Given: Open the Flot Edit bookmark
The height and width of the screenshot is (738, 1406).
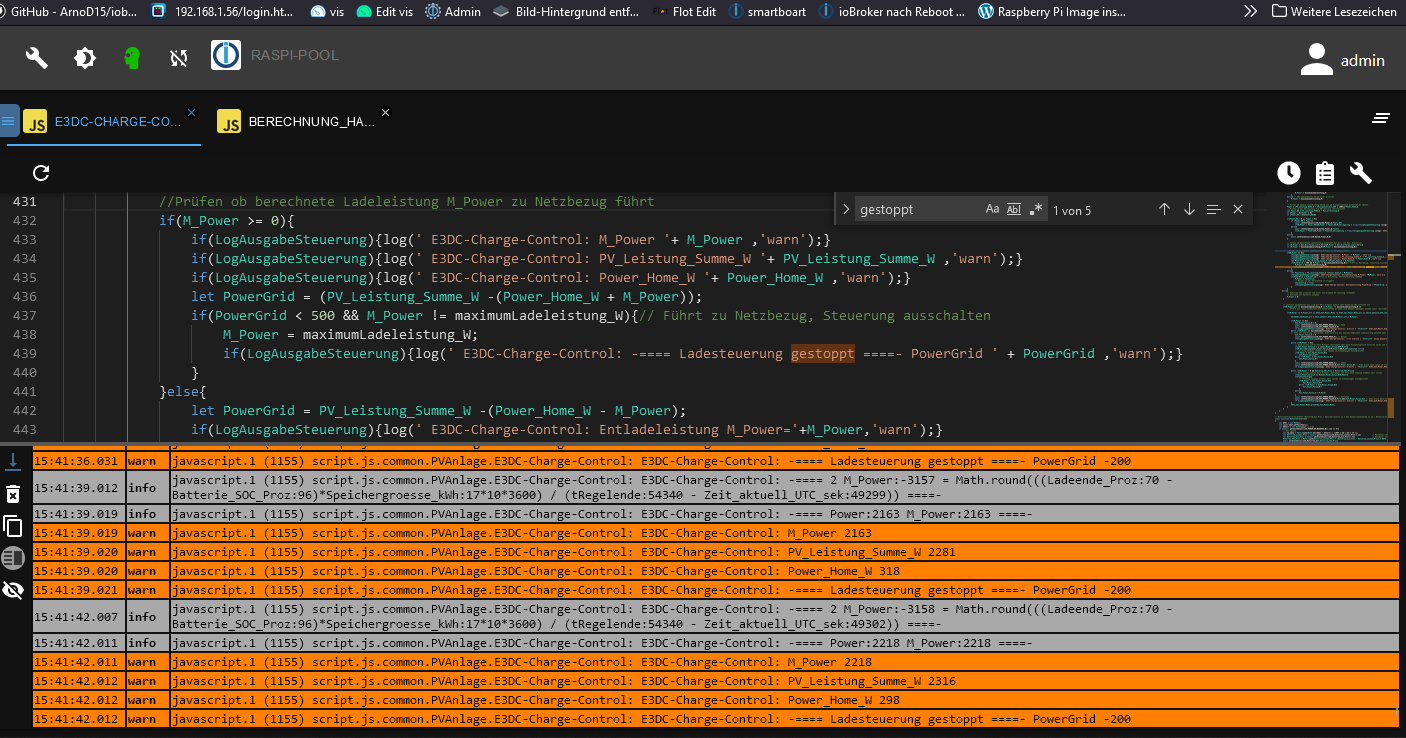Looking at the screenshot, I should (684, 12).
